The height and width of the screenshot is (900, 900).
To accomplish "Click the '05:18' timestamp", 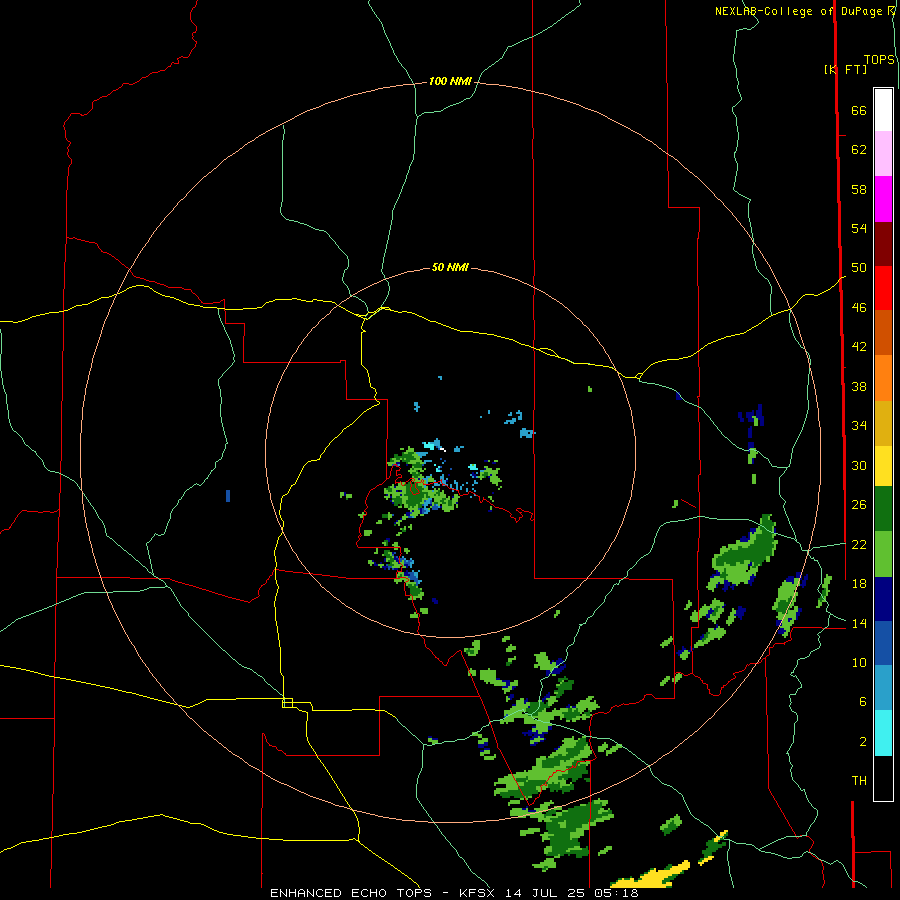I will [x=617, y=893].
